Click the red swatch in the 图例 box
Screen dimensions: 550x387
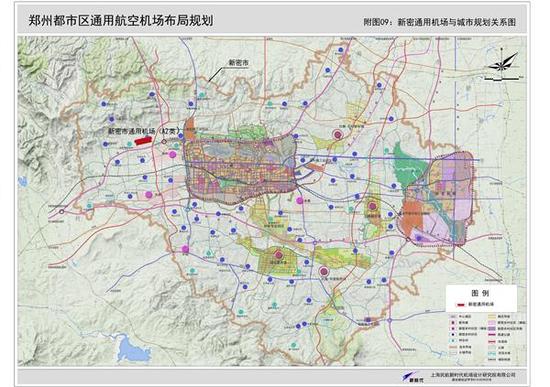click(x=460, y=305)
